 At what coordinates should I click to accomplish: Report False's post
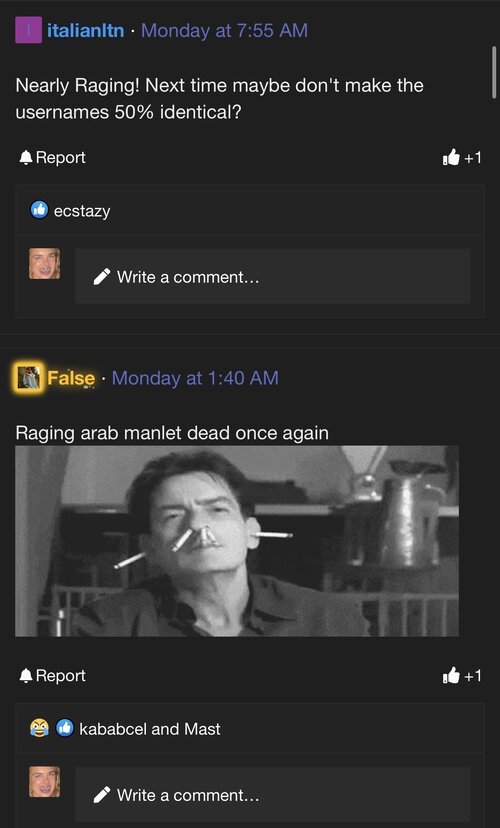tap(52, 676)
